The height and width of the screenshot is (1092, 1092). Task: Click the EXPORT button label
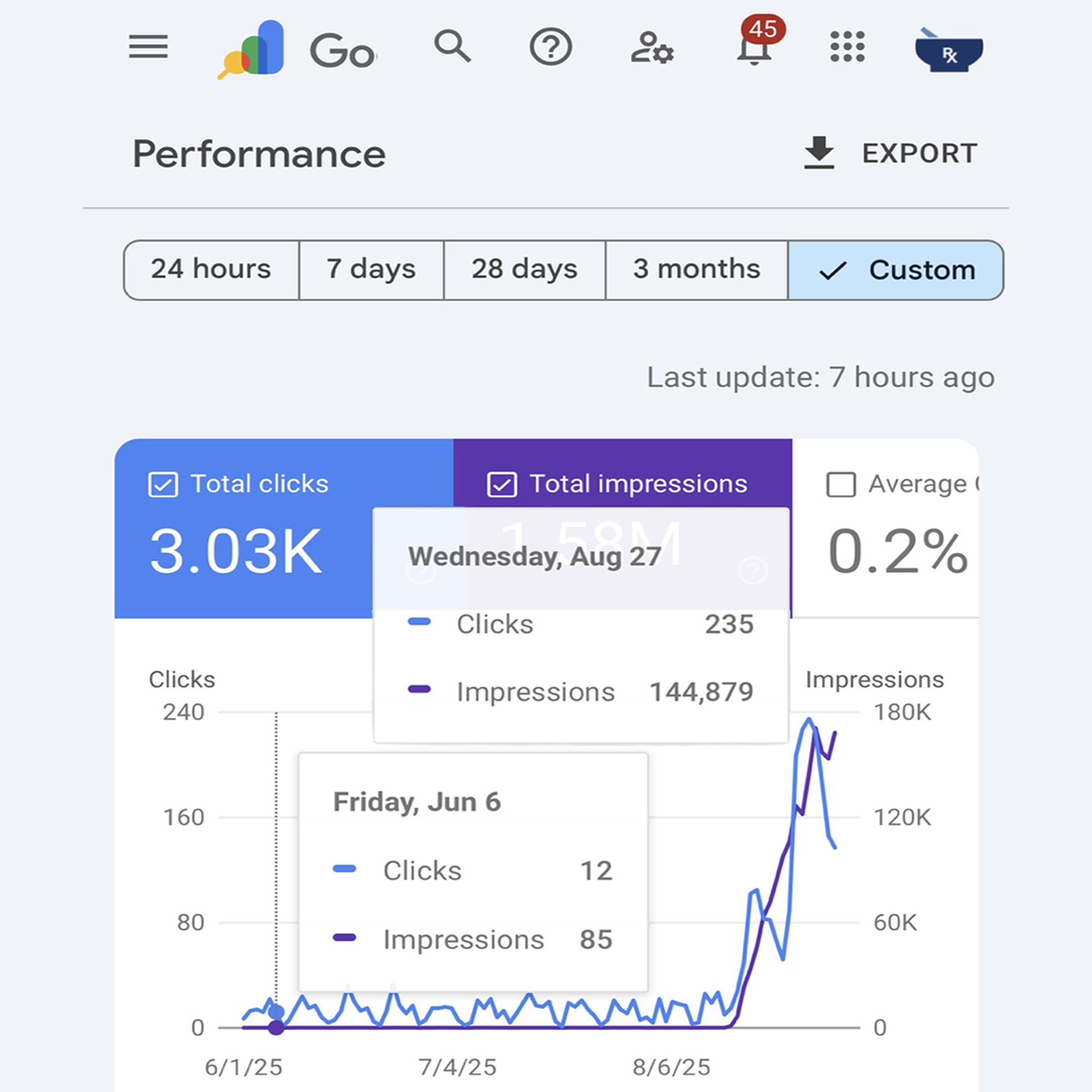click(x=919, y=153)
